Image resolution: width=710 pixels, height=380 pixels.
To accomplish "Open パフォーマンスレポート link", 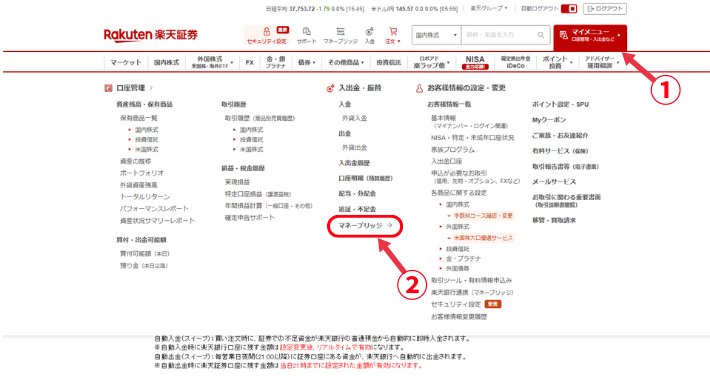I will [x=154, y=208].
